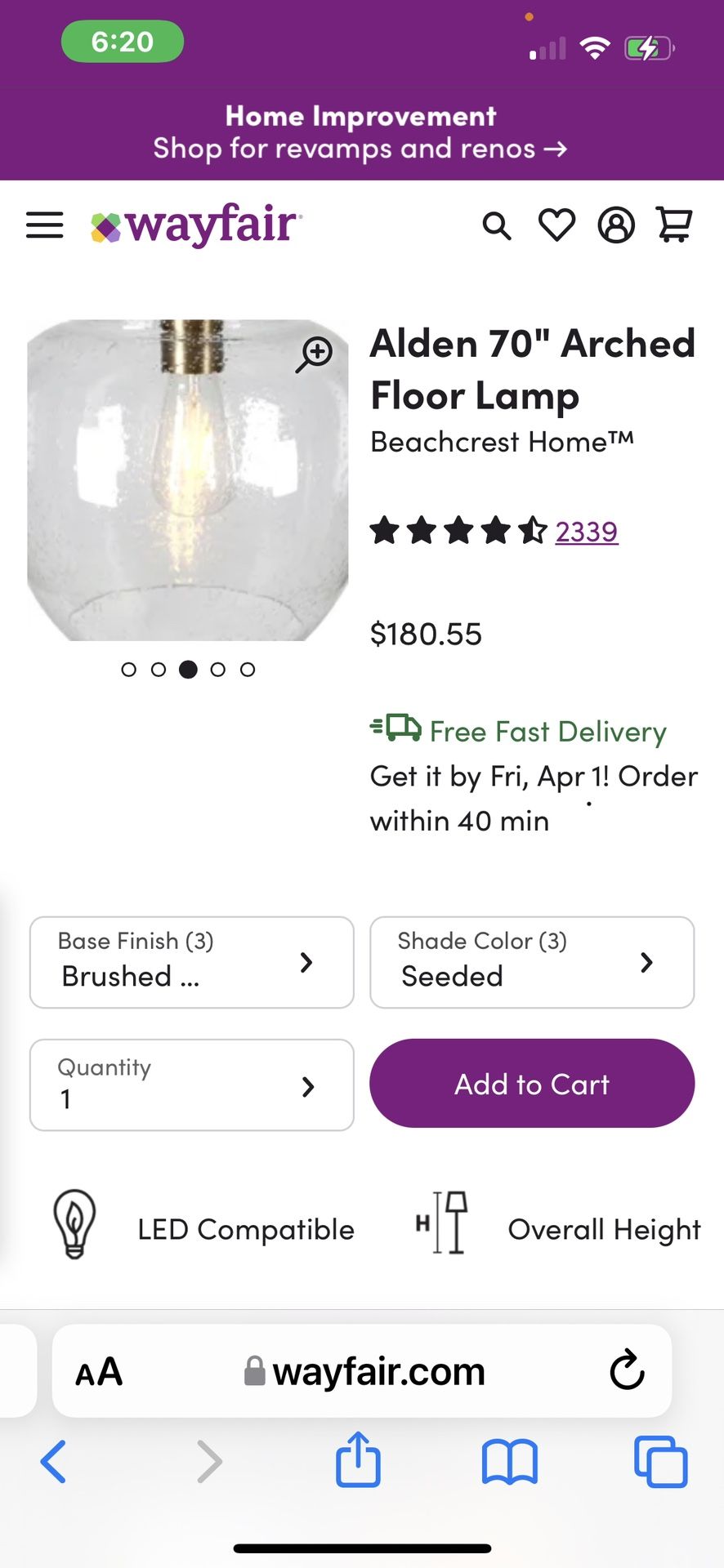Tap the search magnifier icon

pos(496,225)
